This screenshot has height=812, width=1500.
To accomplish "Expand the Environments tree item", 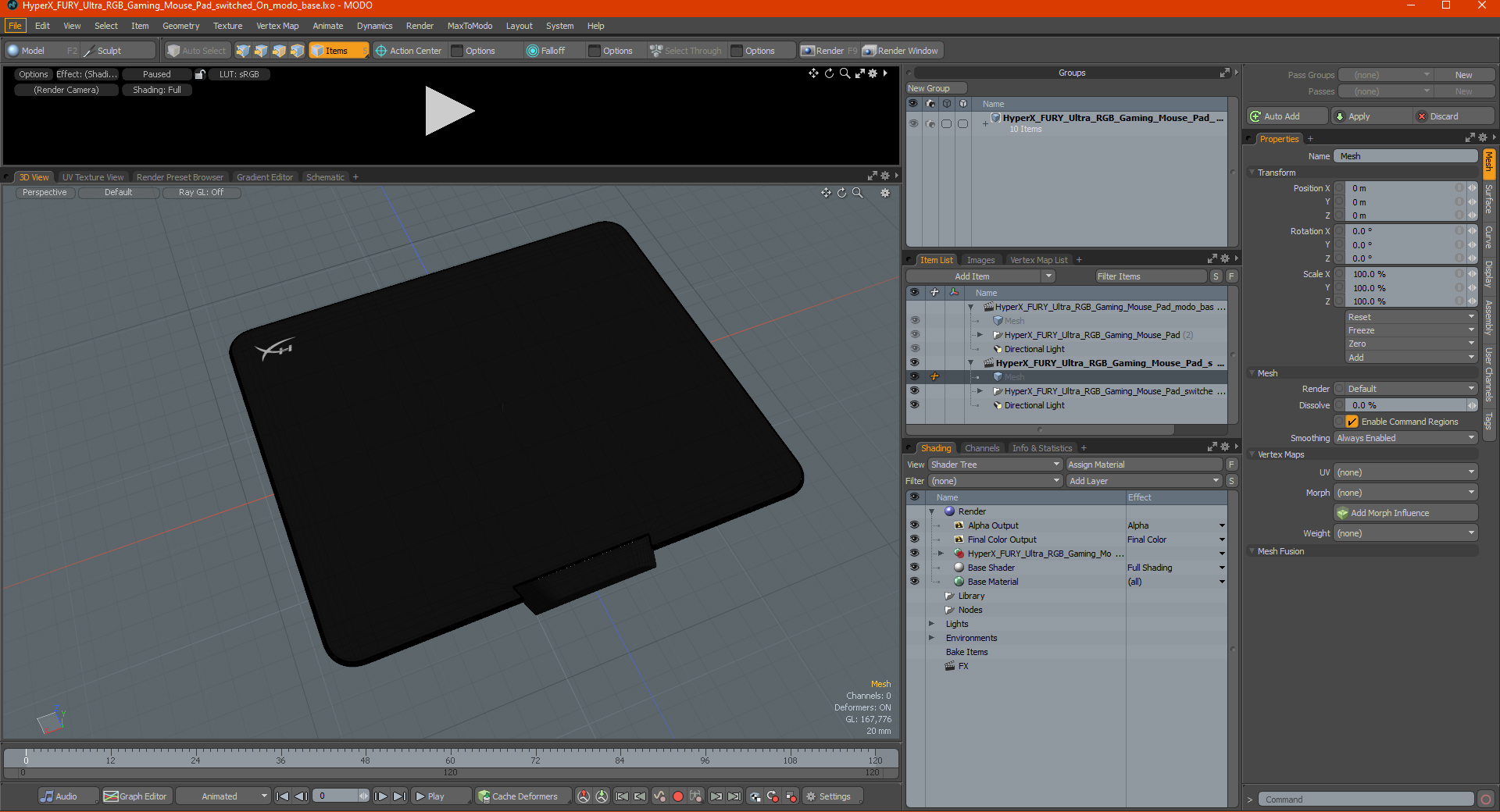I will 931,638.
